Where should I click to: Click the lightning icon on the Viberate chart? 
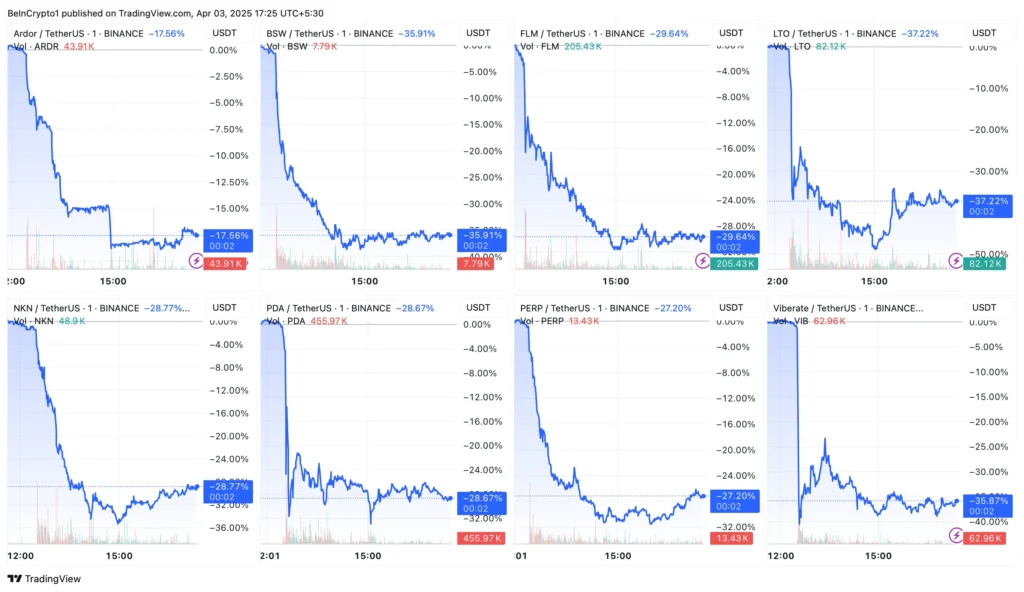[956, 537]
